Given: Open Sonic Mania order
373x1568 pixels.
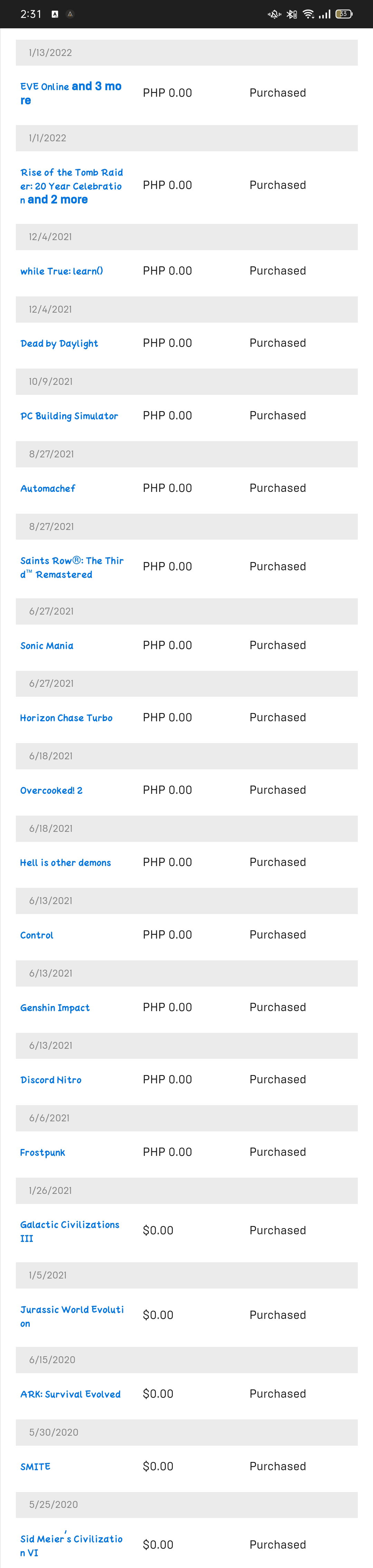Looking at the screenshot, I should pos(47,646).
